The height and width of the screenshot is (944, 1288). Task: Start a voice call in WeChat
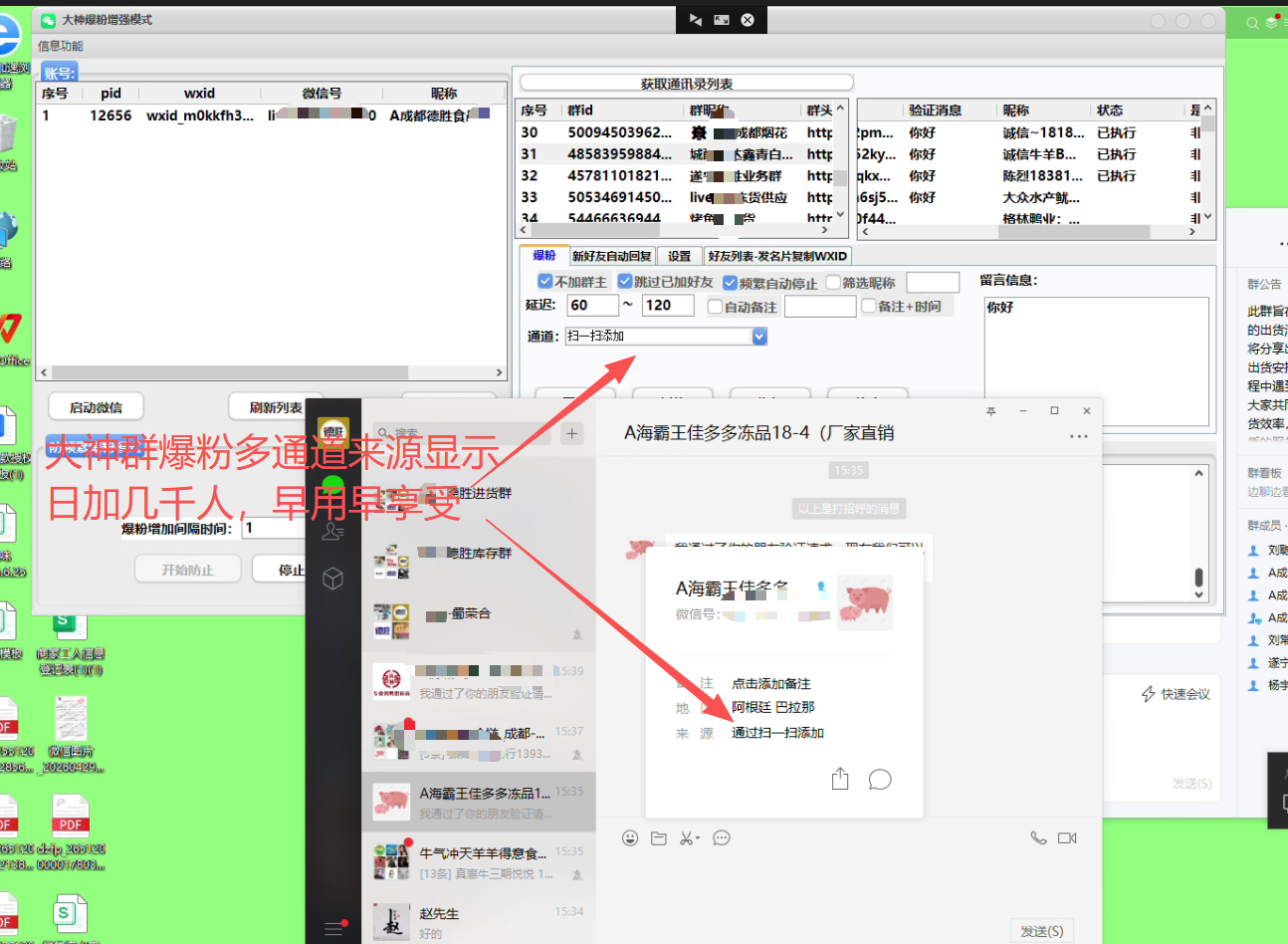pos(1038,838)
